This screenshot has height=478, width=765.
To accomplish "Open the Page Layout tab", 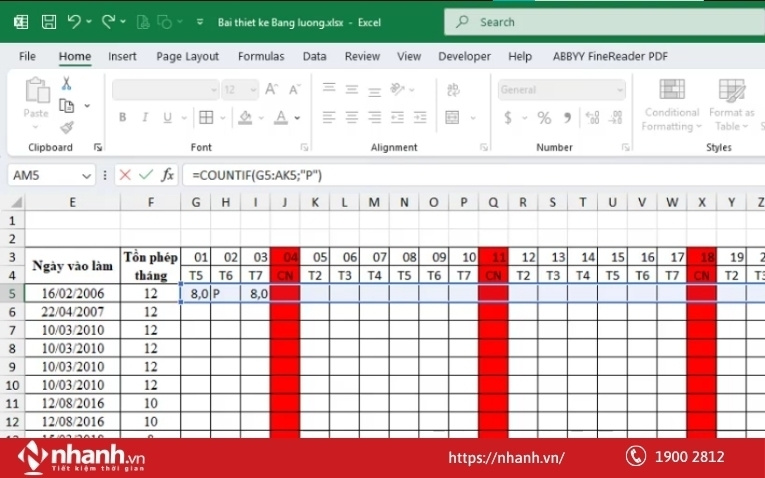I will [x=187, y=57].
